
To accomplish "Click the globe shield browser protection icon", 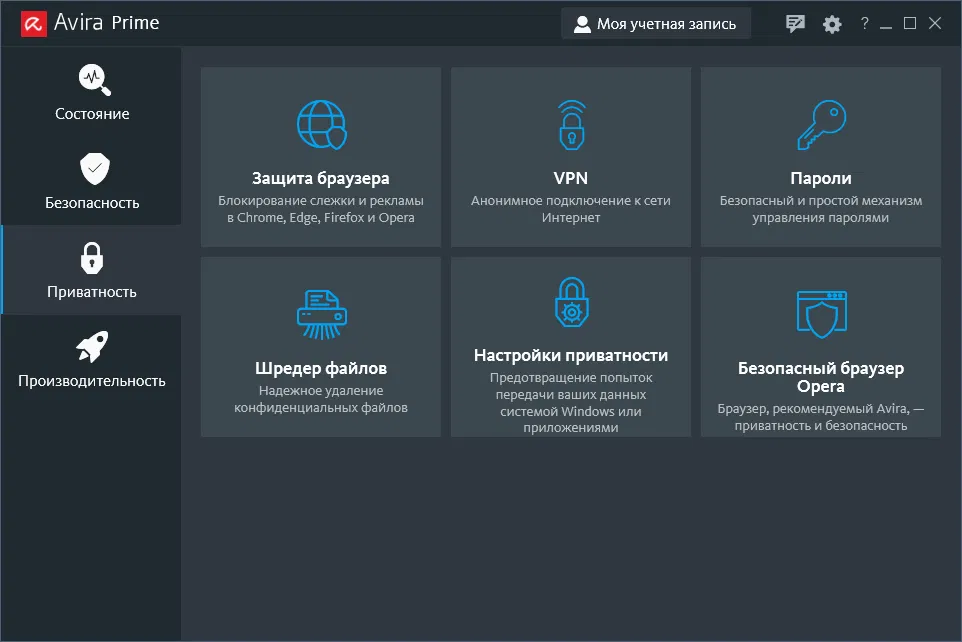I will (x=321, y=125).
